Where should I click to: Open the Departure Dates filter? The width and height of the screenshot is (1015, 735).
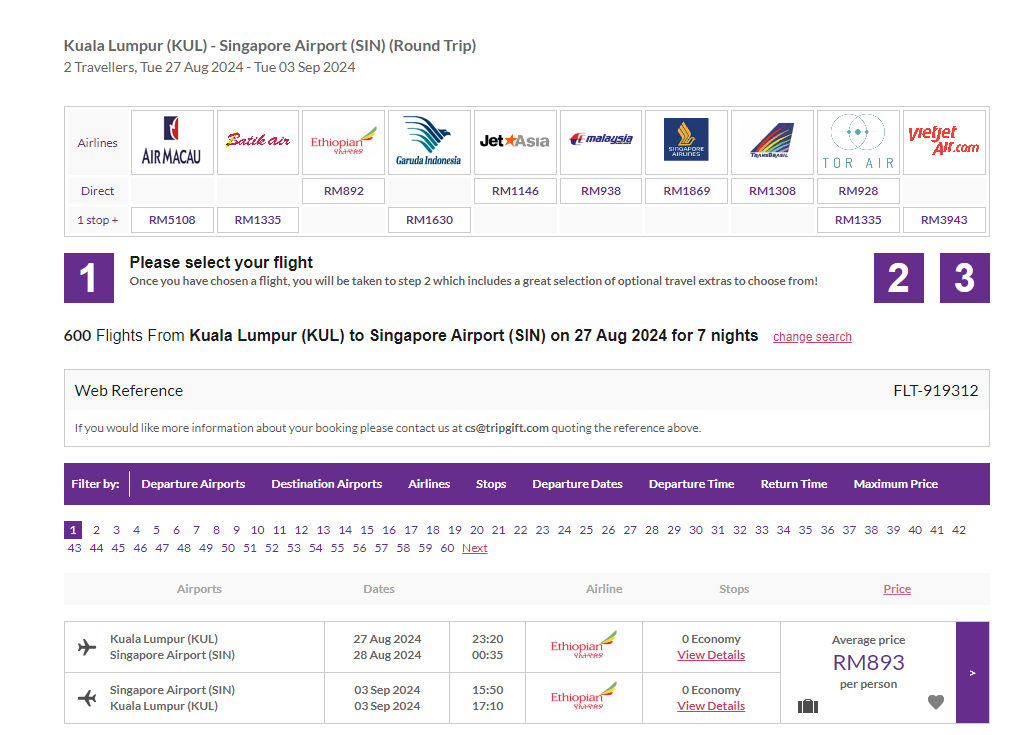tap(577, 484)
